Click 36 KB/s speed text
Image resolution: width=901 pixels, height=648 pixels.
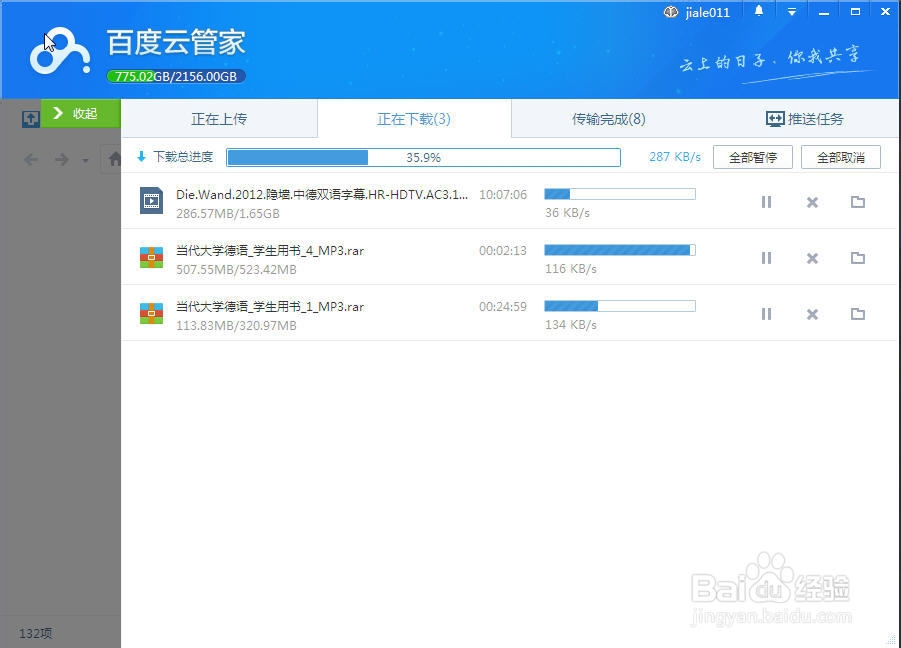coord(567,213)
